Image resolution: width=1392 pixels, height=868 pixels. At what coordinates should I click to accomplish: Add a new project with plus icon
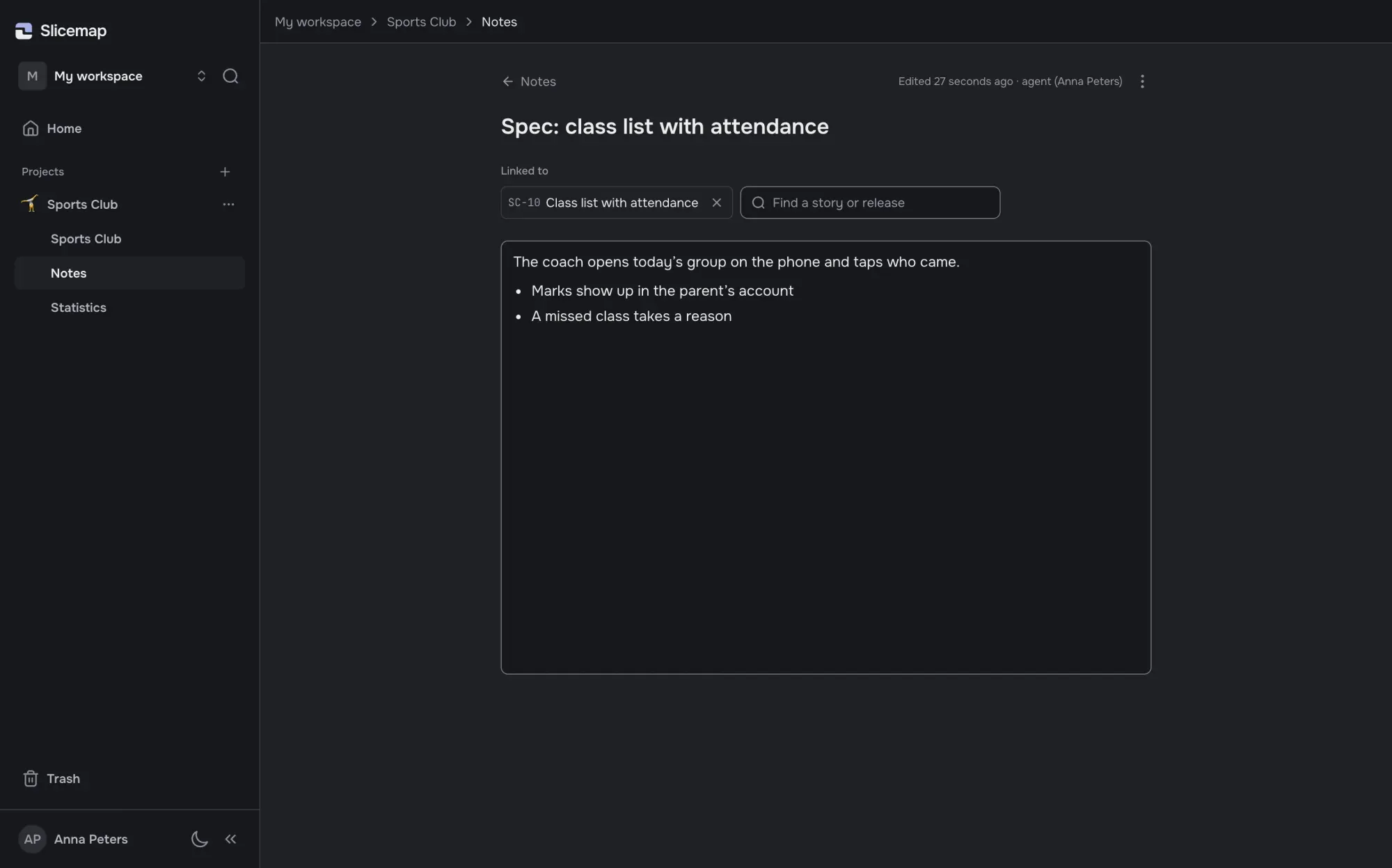tap(225, 172)
